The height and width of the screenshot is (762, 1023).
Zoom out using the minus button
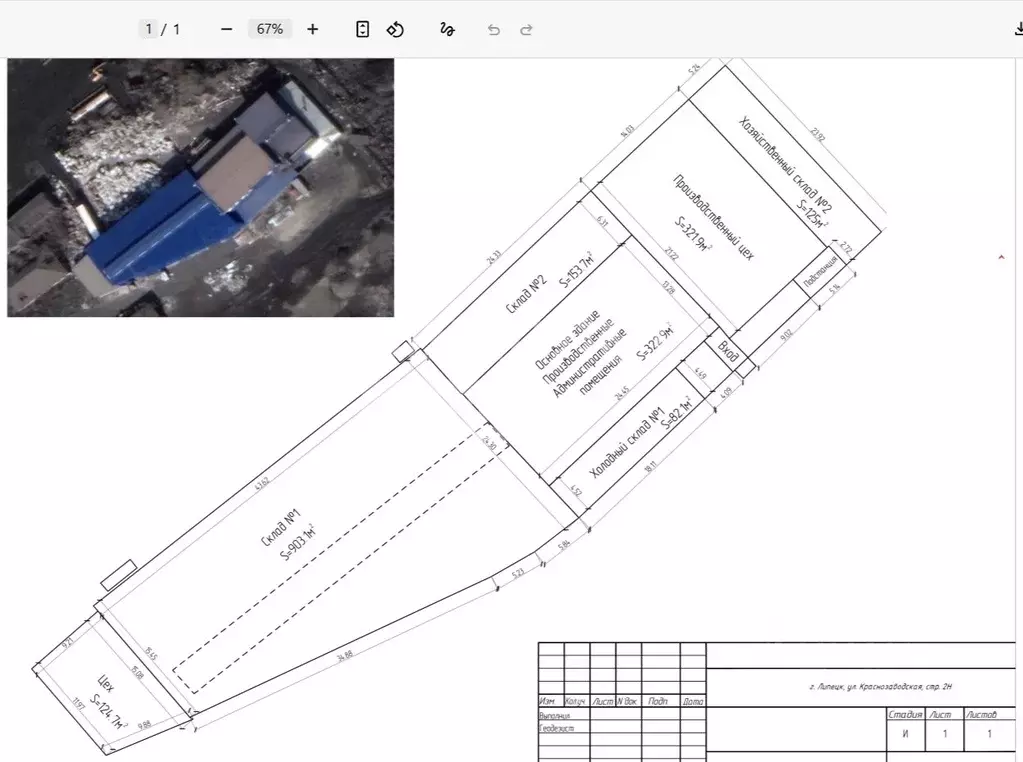point(226,29)
